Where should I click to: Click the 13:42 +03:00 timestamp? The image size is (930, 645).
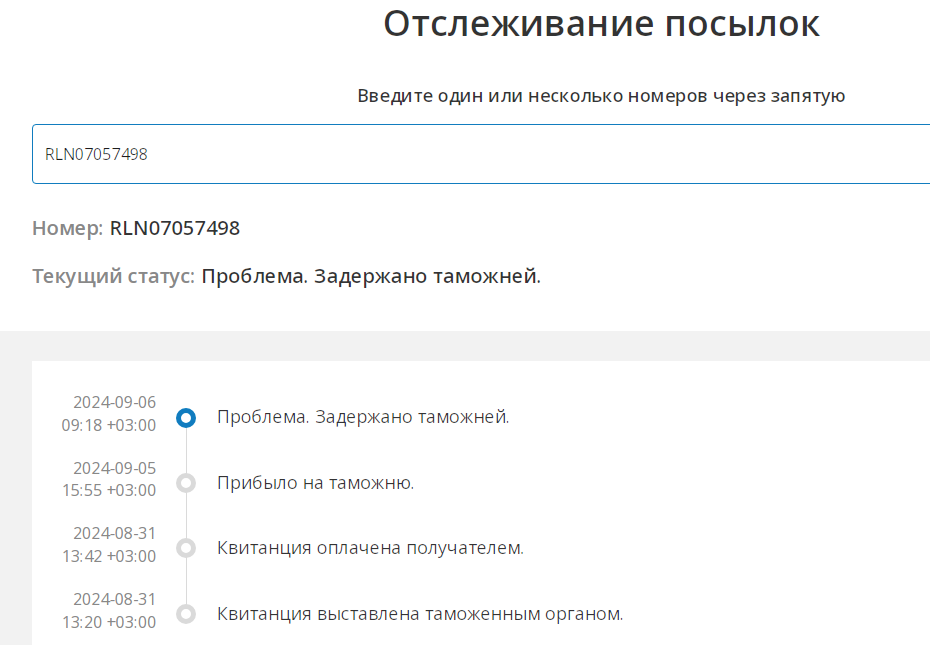108,556
